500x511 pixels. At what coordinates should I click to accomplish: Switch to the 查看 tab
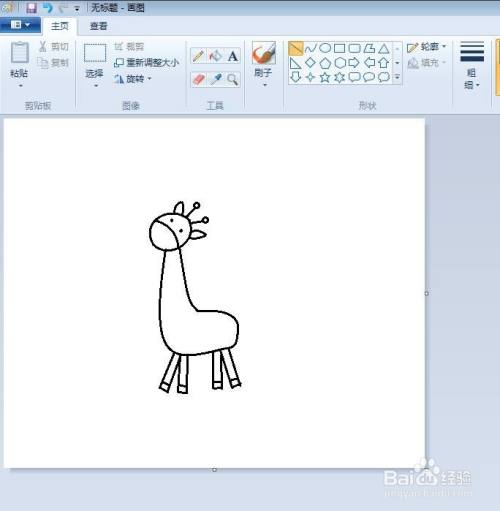click(99, 26)
